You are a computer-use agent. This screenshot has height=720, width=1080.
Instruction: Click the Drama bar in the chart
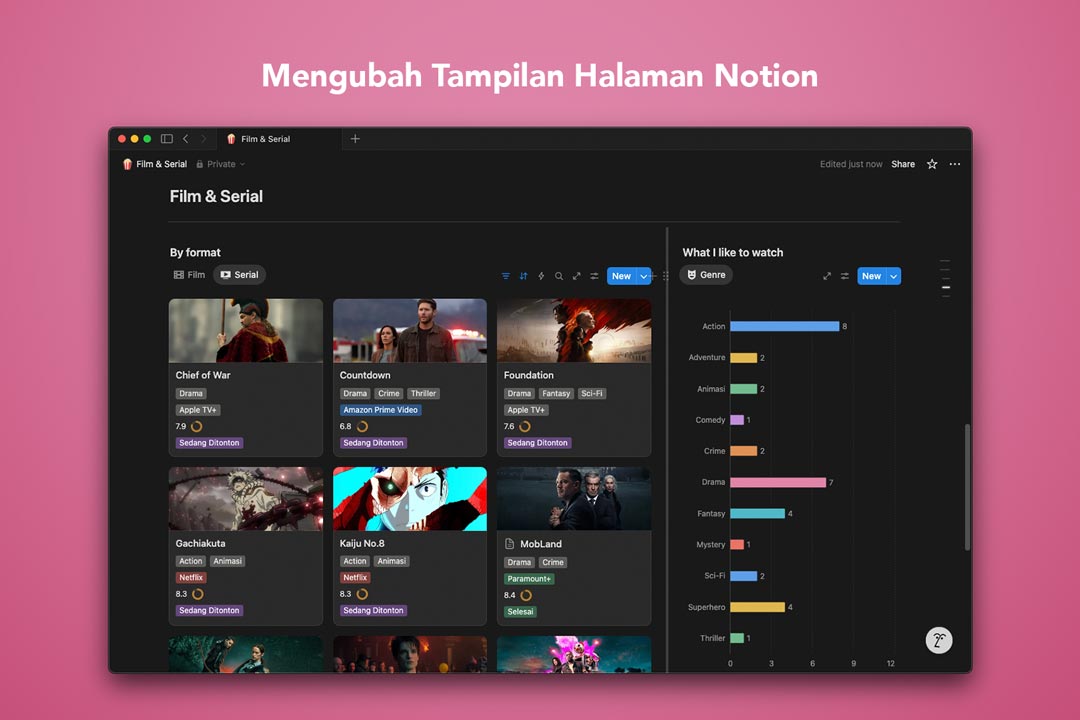[x=778, y=482]
